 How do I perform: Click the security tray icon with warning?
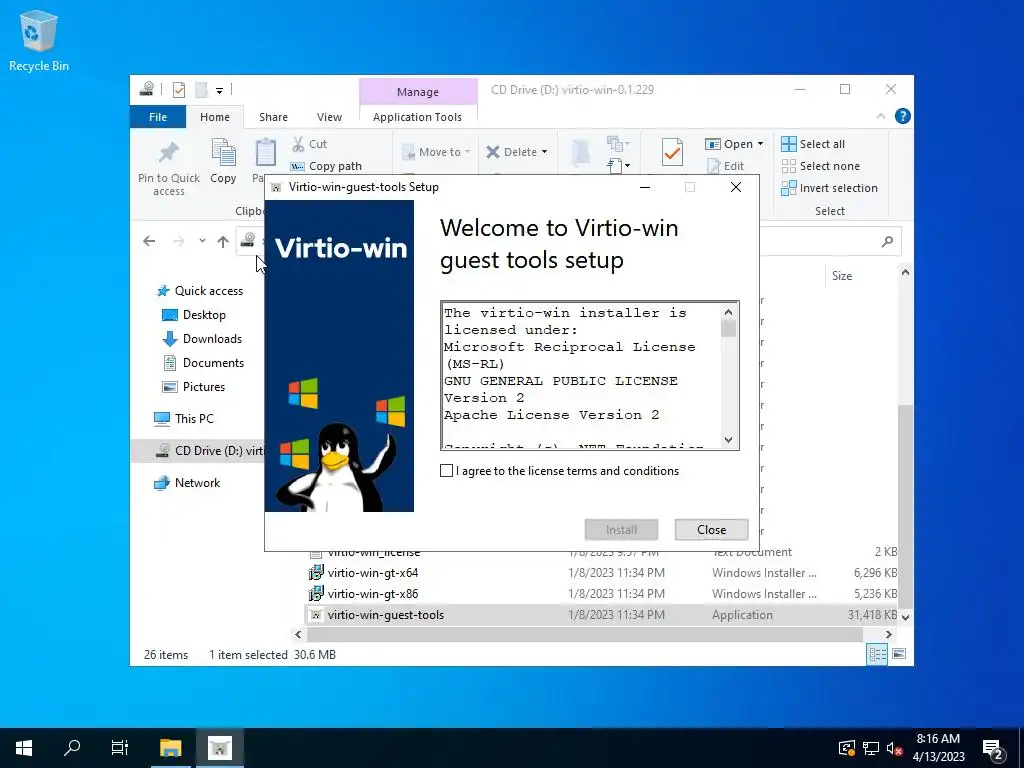pyautogui.click(x=847, y=749)
